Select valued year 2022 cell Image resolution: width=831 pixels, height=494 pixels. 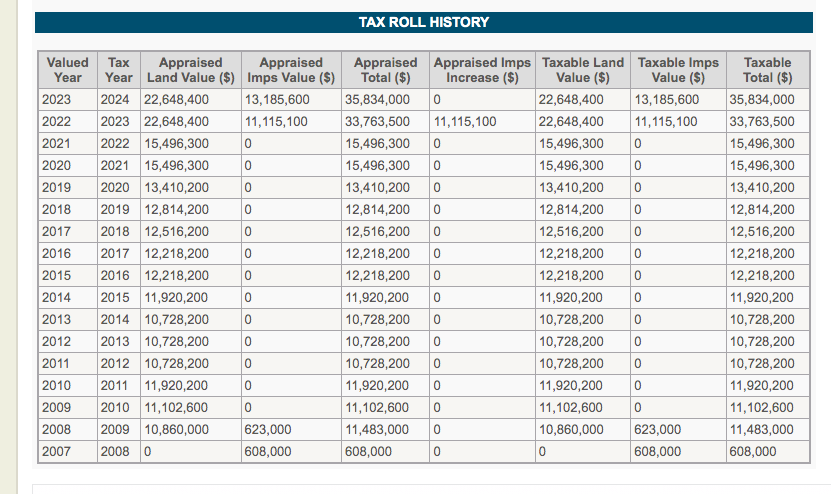pyautogui.click(x=68, y=122)
